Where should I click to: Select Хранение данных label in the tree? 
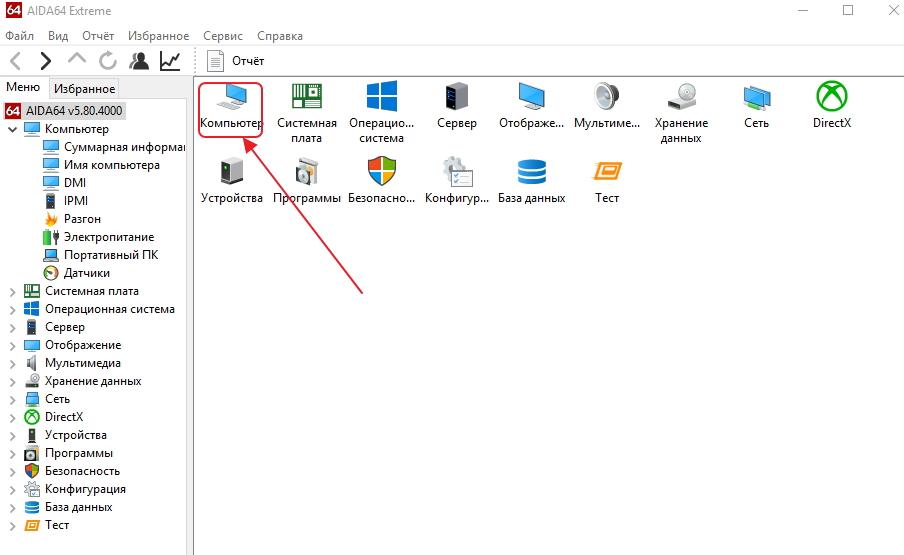point(93,381)
